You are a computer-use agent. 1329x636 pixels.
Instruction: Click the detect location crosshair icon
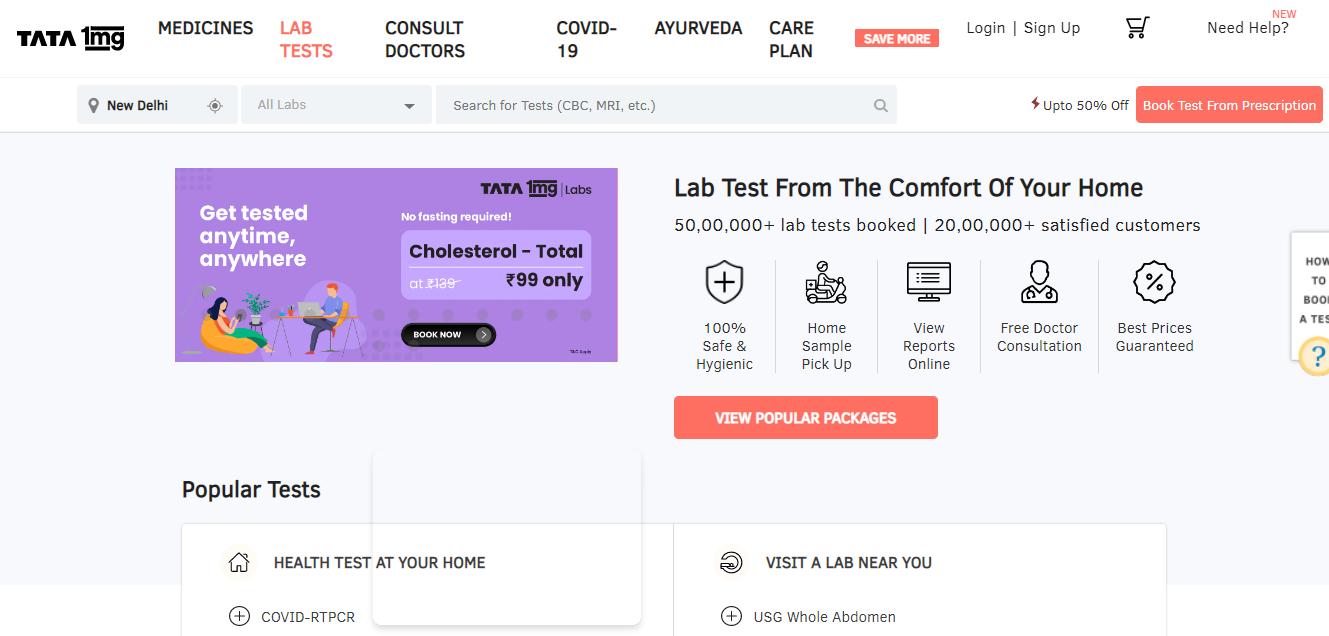[x=215, y=105]
